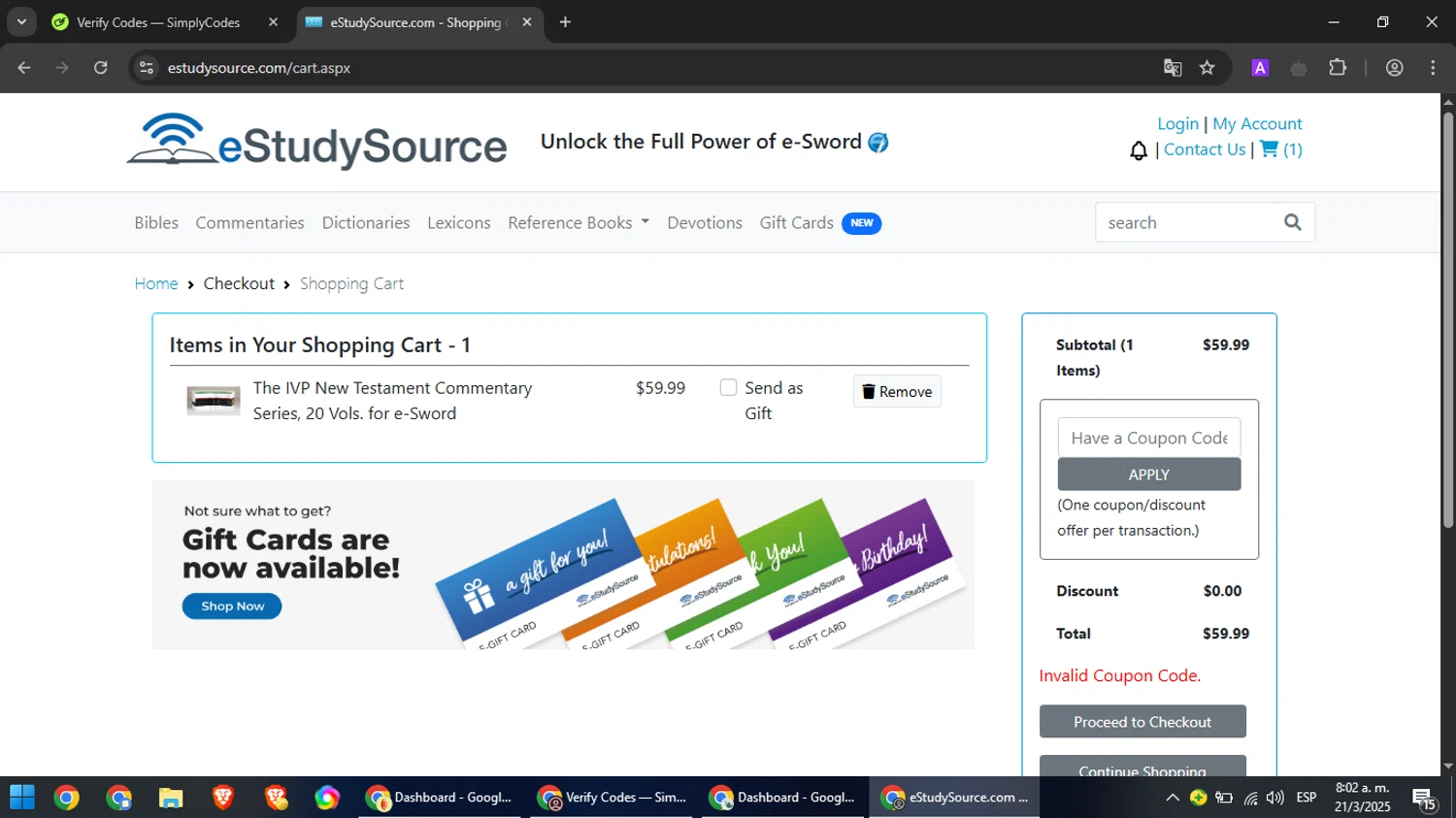Click the IVP Commentary product thumbnail
The height and width of the screenshot is (818, 1456).
[214, 400]
